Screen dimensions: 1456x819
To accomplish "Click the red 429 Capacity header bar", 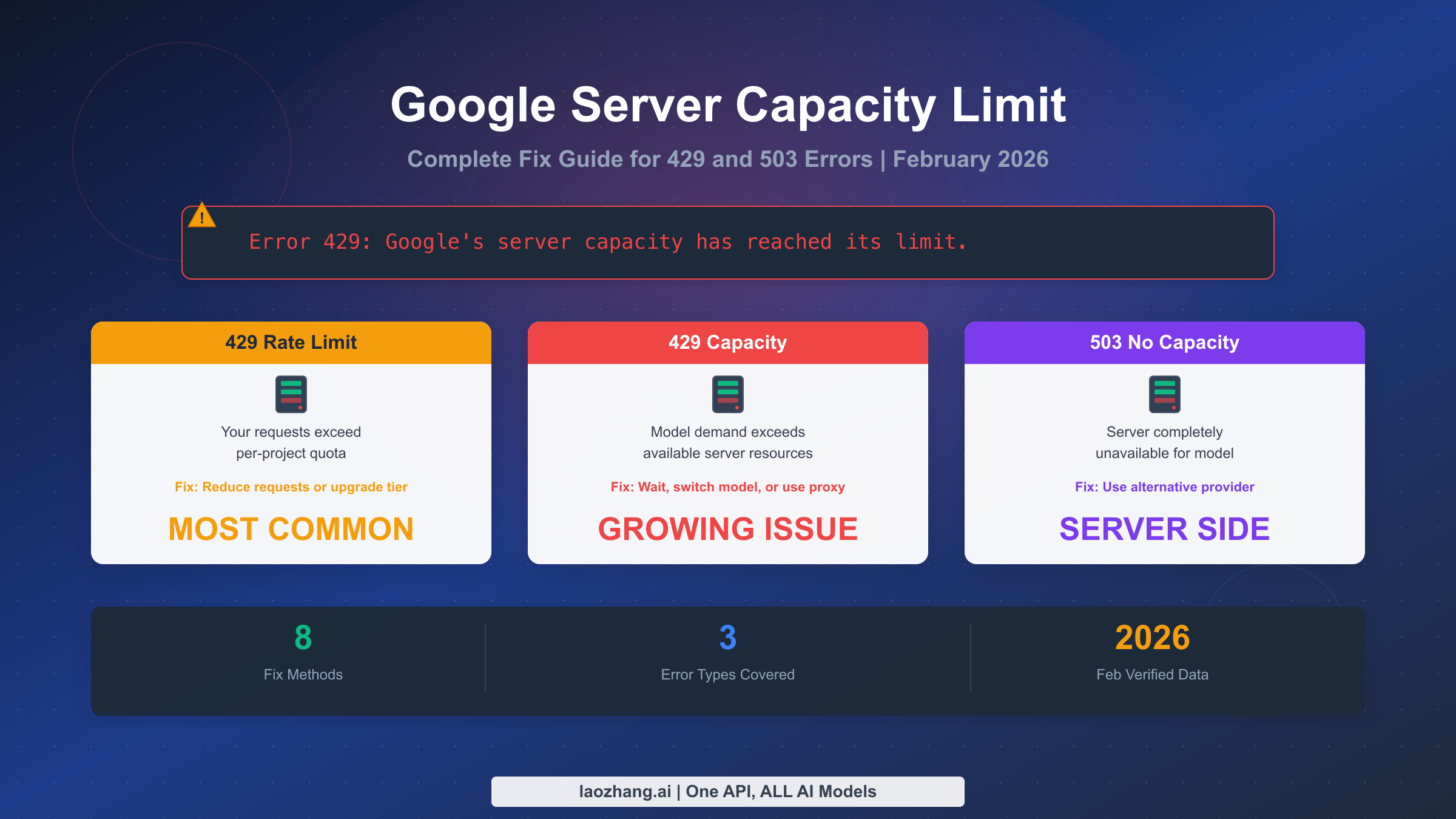I will coord(728,342).
